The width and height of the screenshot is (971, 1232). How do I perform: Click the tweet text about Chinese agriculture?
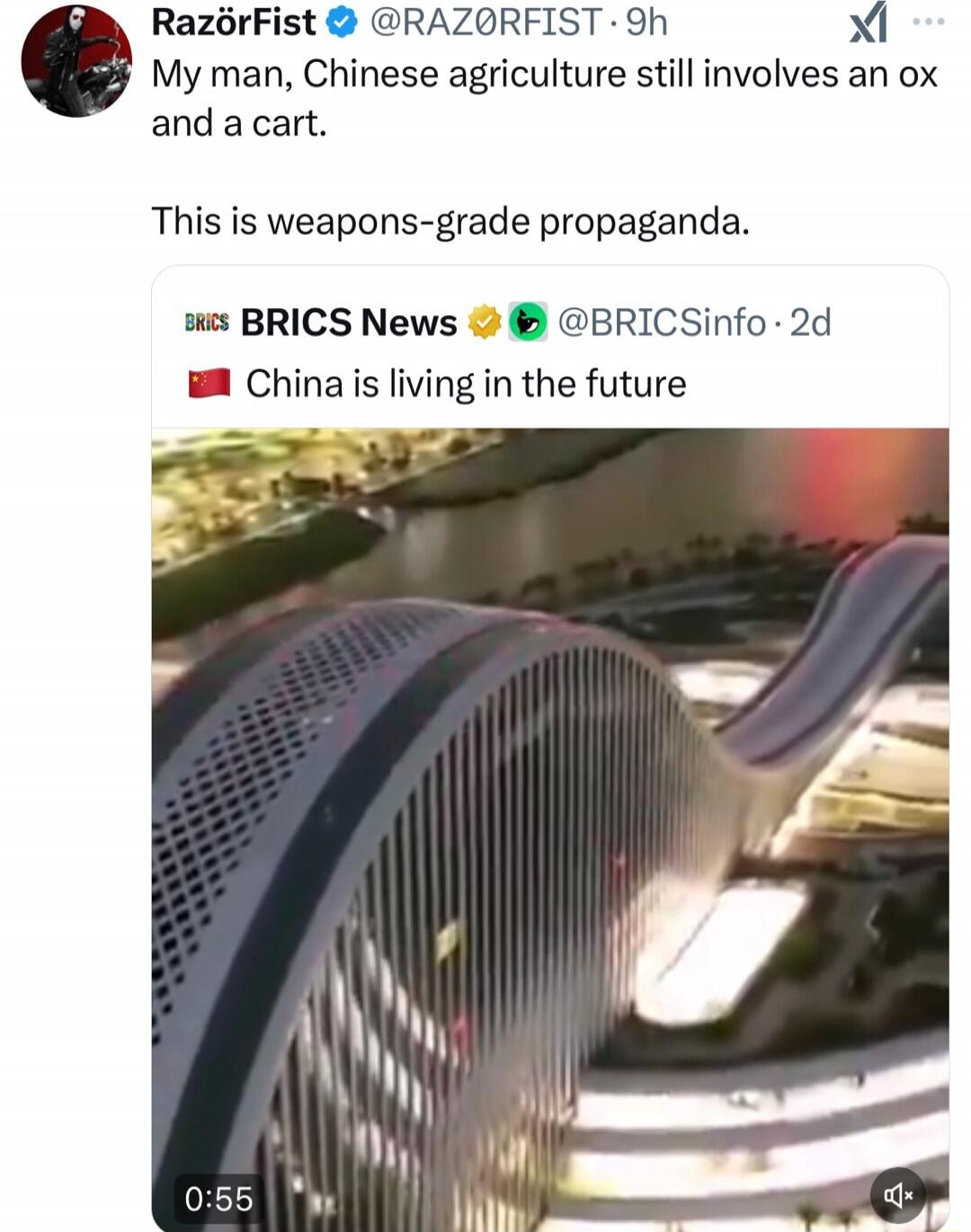(x=545, y=98)
